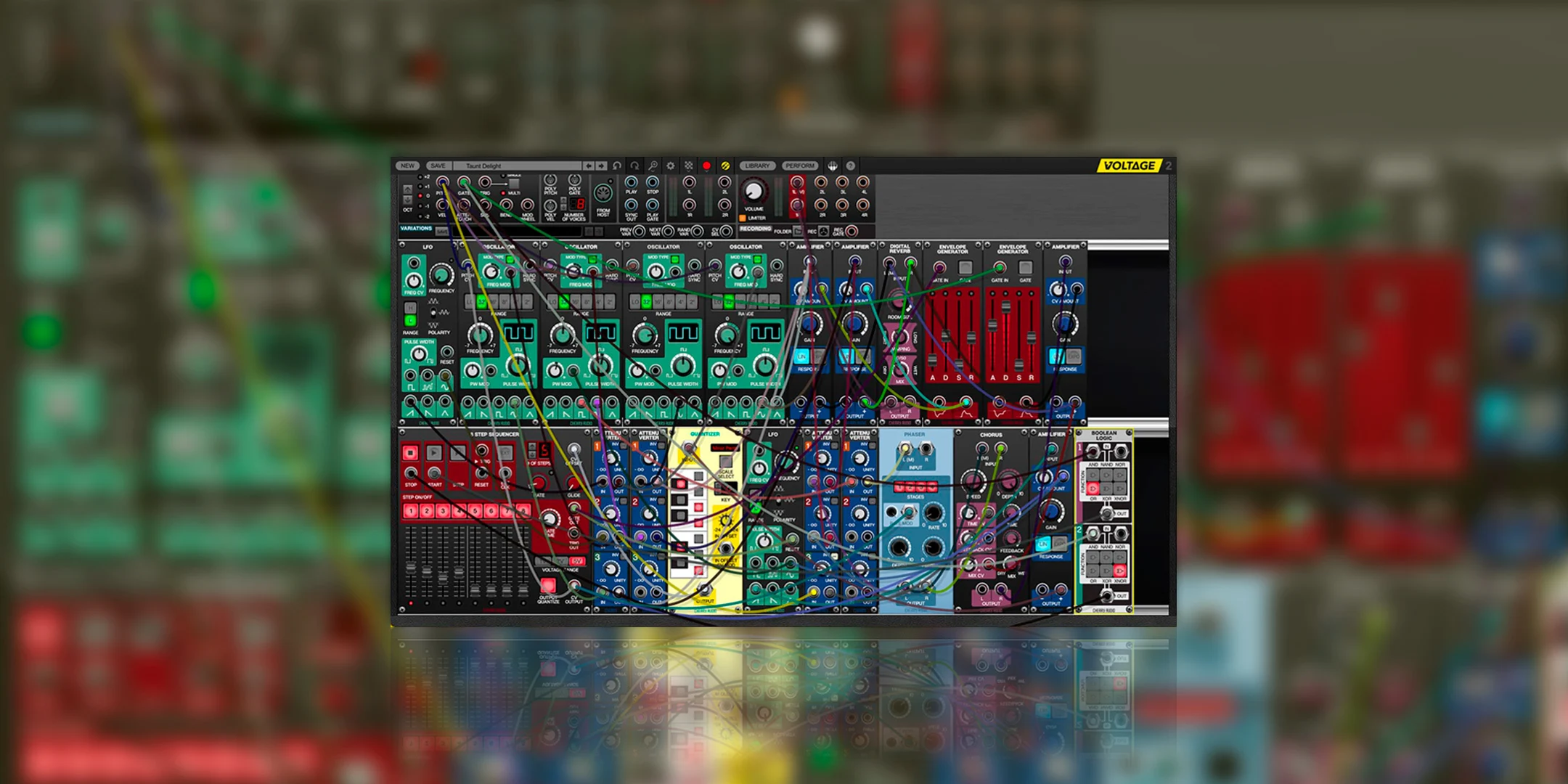Toggle LFO range L button
The width and height of the screenshot is (1568, 784).
410,321
